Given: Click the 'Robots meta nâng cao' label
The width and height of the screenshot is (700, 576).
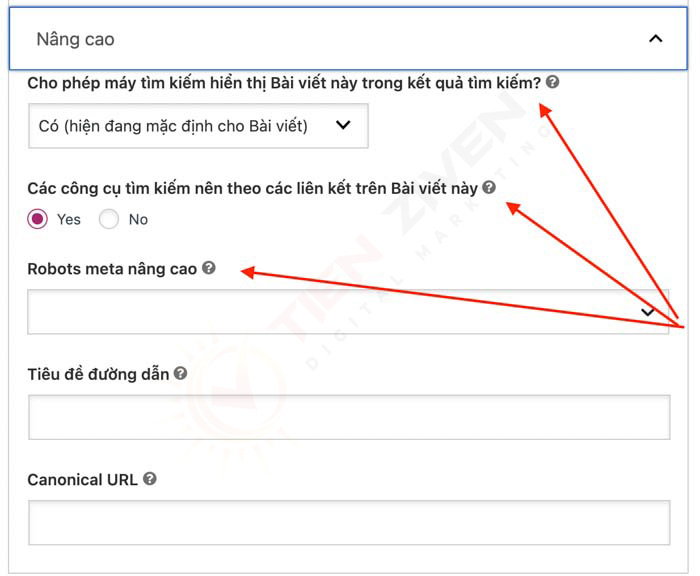Looking at the screenshot, I should [112, 269].
